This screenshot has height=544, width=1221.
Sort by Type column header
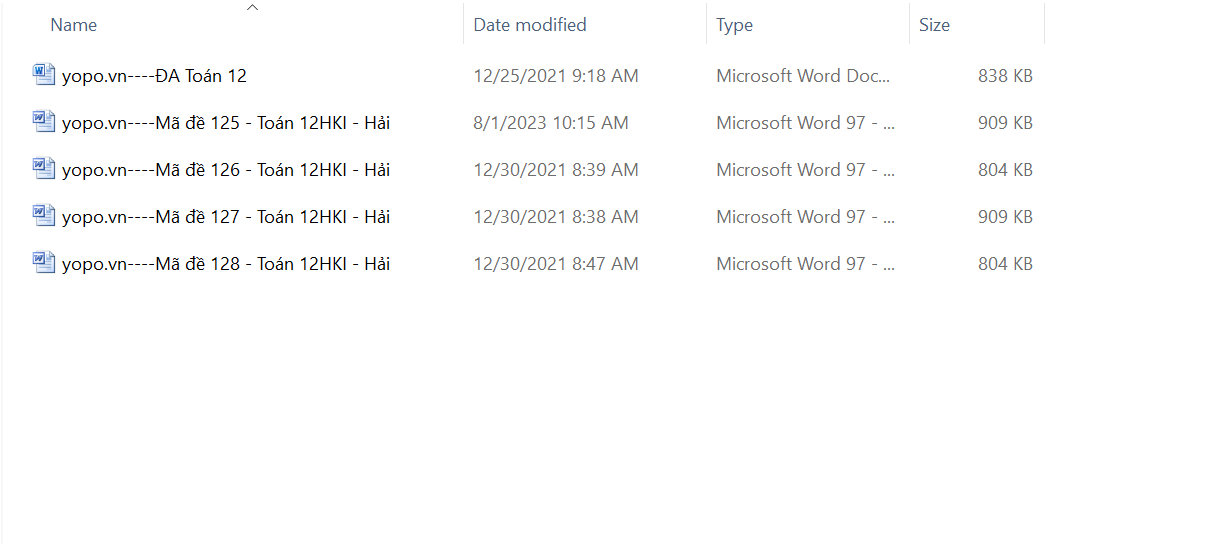735,25
